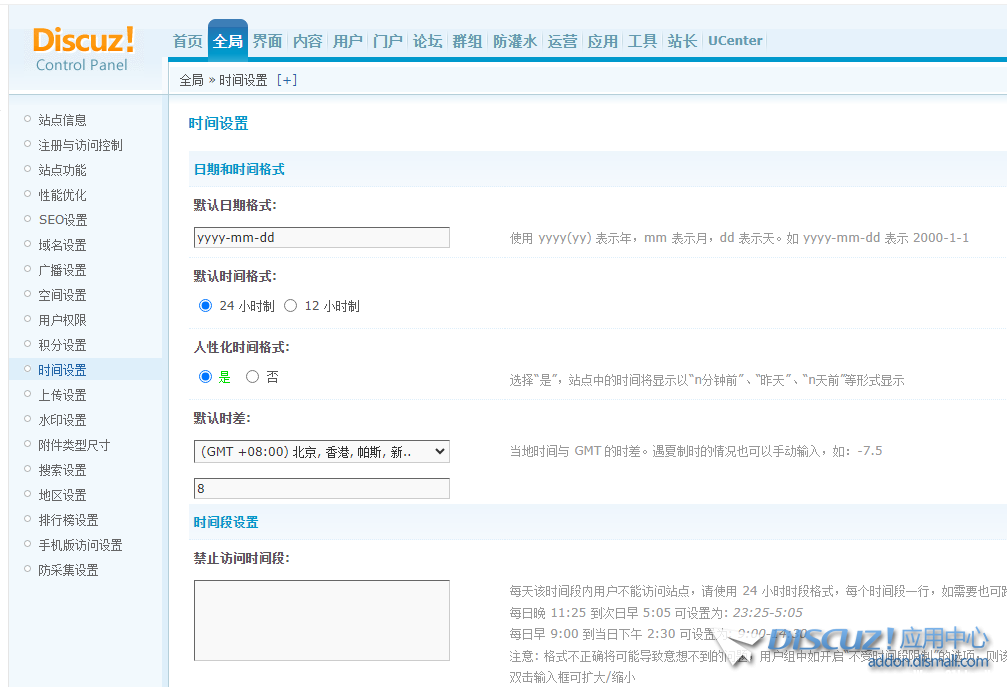The height and width of the screenshot is (687, 1007).
Task: Click the Discuz! Control Panel logo
Action: tap(82, 48)
